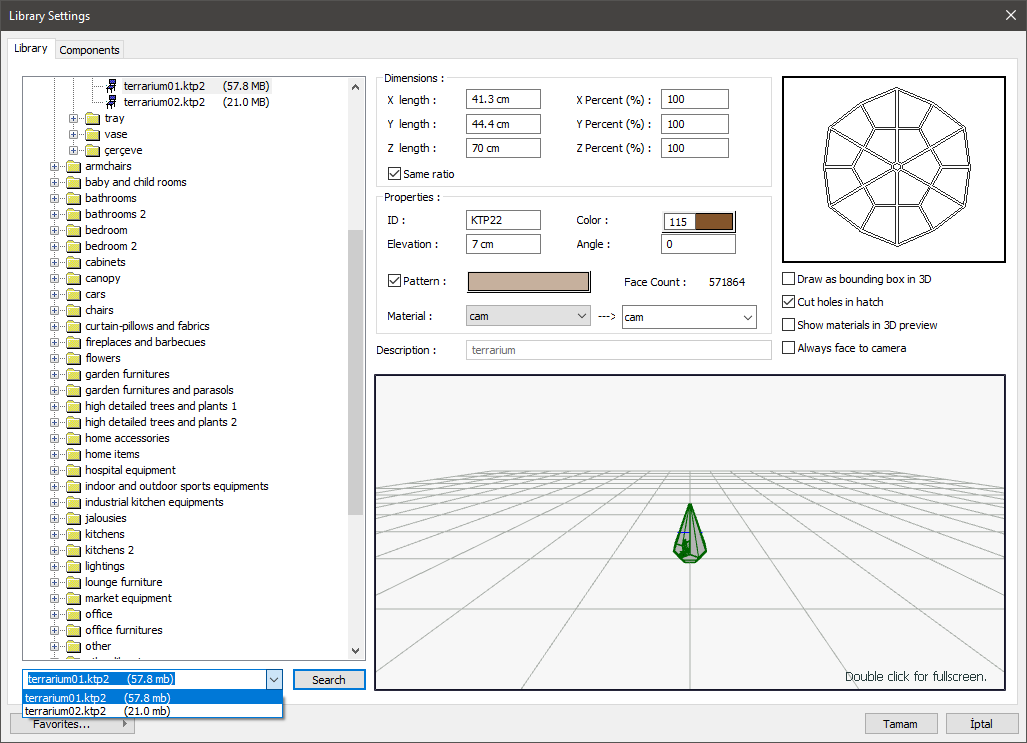The image size is (1027, 743).
Task: Toggle the Same ratio checkbox
Action: [394, 174]
